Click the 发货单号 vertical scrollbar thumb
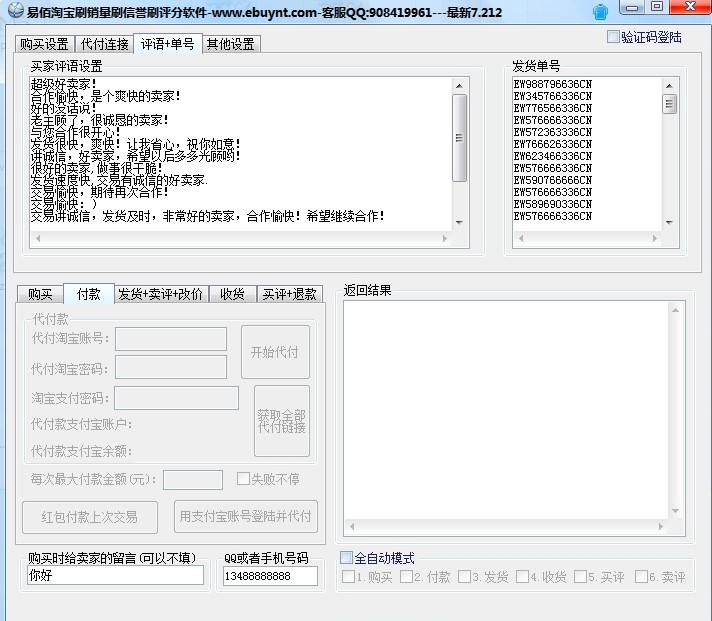Screen dimensions: 712x621 pyautogui.click(x=669, y=104)
